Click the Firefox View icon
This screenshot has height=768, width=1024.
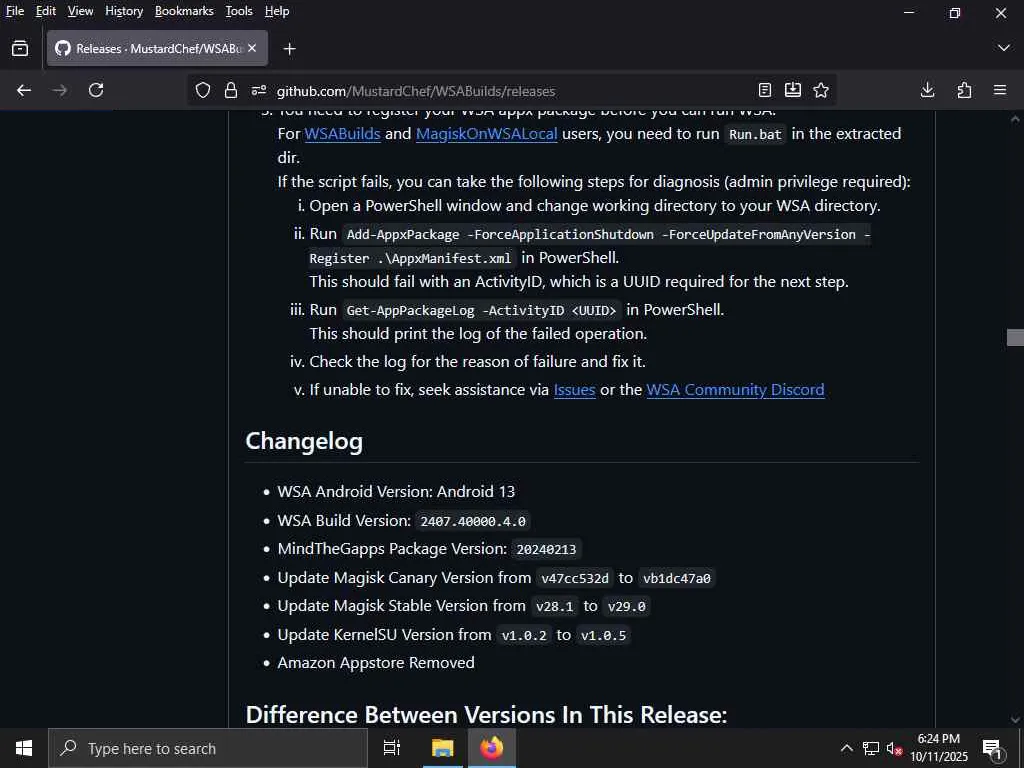[x=20, y=48]
